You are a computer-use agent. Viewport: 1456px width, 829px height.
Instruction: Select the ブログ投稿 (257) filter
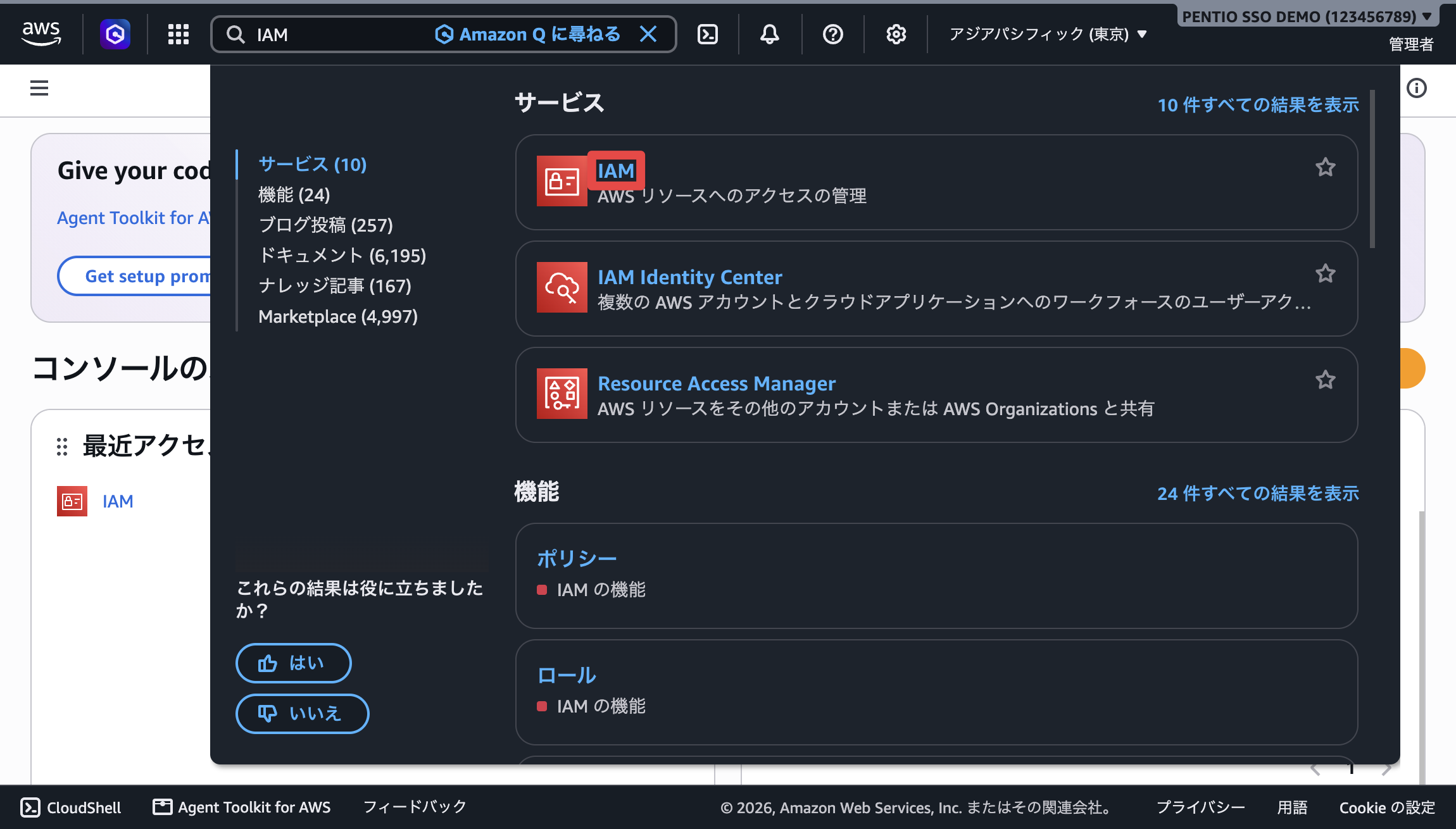pos(326,225)
